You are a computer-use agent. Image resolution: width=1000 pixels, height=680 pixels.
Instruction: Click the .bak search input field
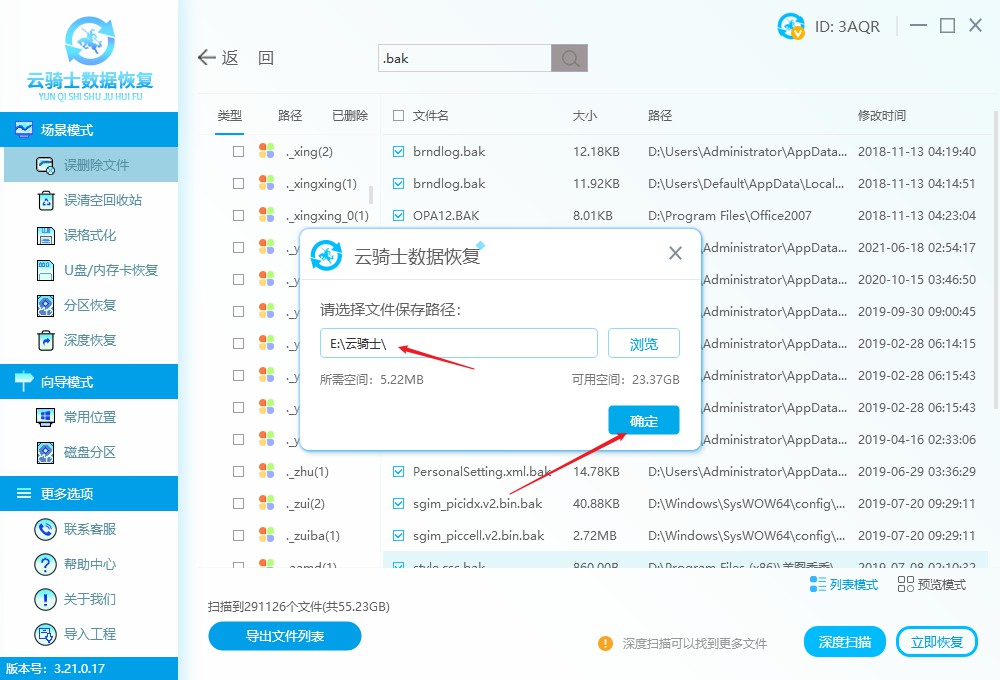click(x=464, y=59)
